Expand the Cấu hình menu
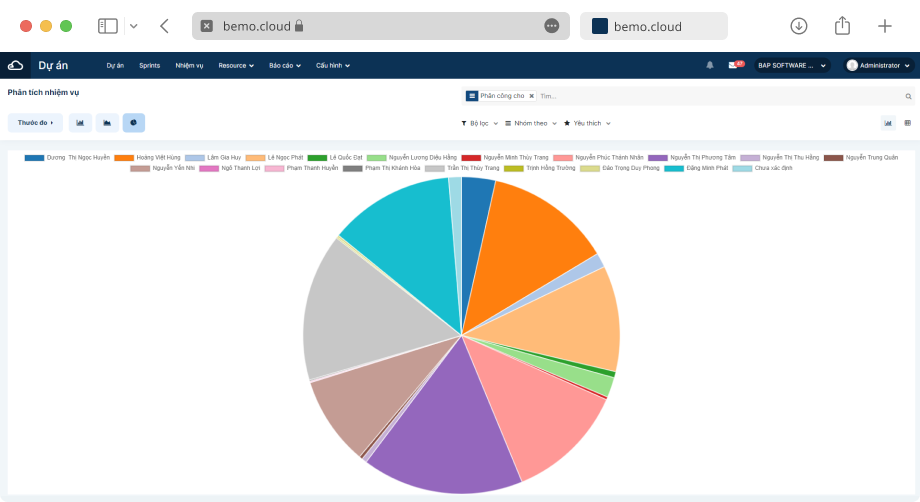This screenshot has height=502, width=920. coord(333,66)
